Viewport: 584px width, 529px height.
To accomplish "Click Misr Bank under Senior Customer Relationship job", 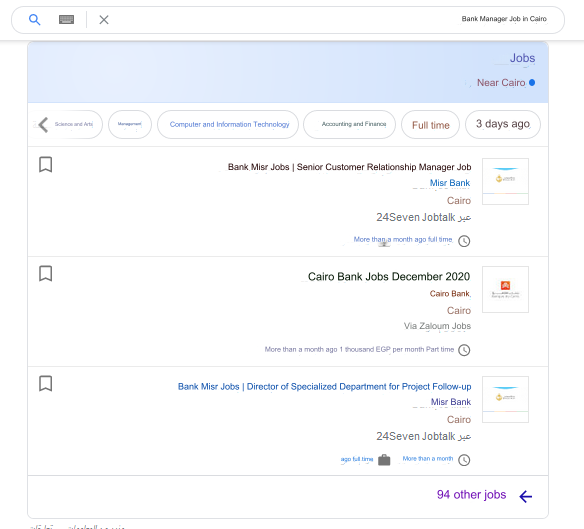I will pyautogui.click(x=450, y=183).
